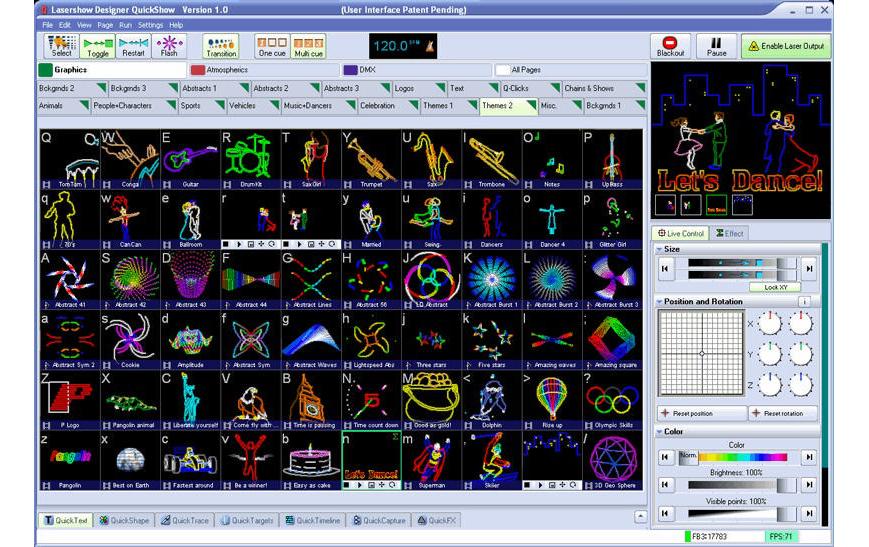
Task: Open the Run menu
Action: click(x=125, y=25)
